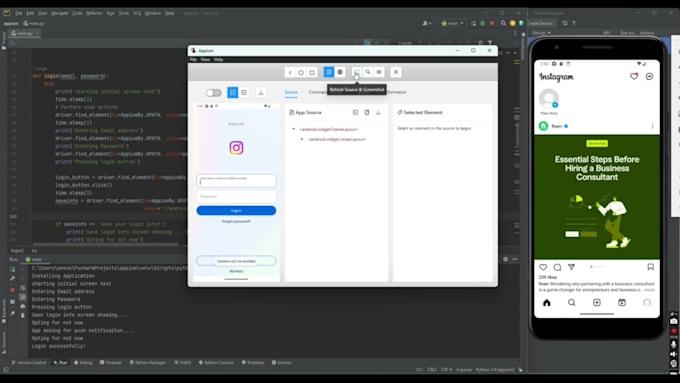
Task: Tap Instagram Reels tab icon on emulator
Action: 622,303
